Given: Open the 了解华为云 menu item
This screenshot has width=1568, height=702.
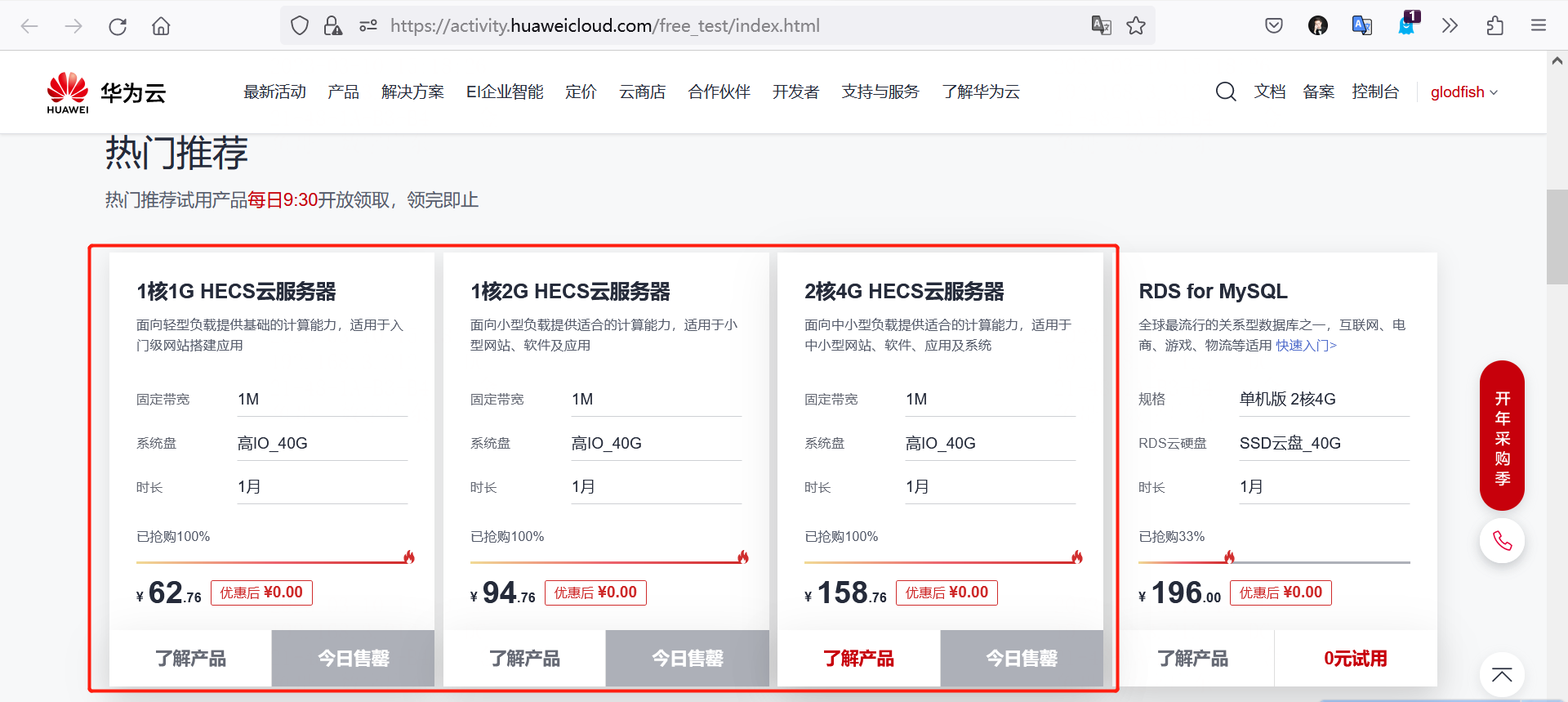Looking at the screenshot, I should point(981,92).
